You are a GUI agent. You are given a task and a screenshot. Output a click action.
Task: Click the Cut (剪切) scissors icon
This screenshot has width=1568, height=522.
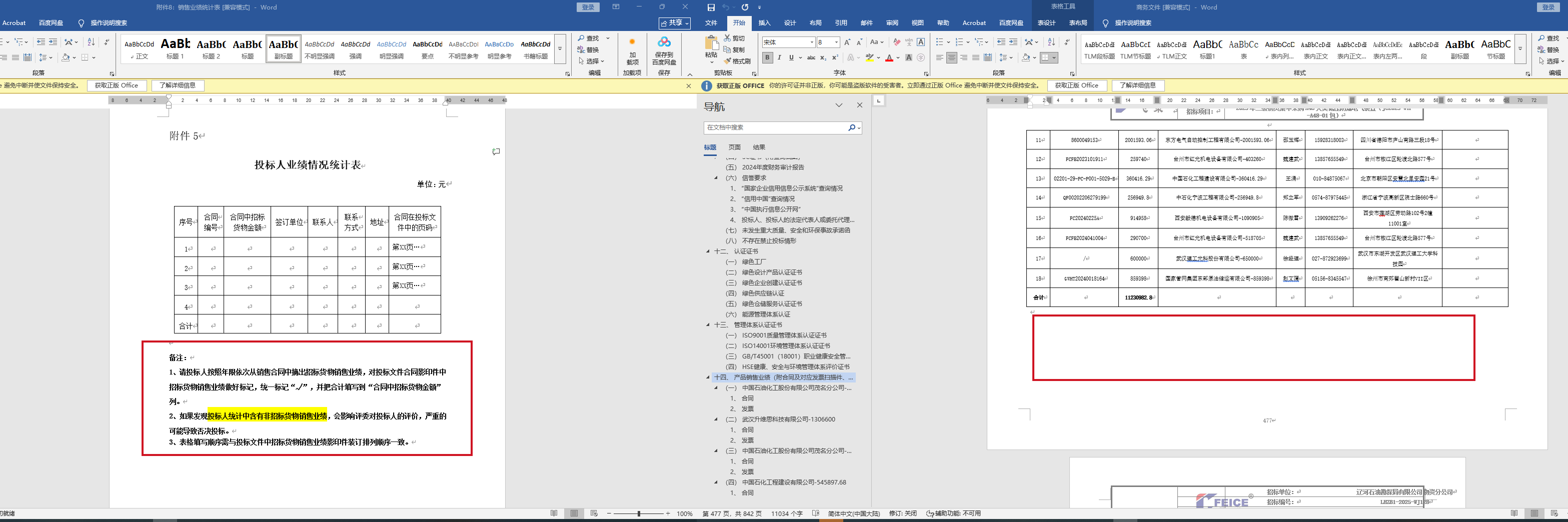coord(727,38)
